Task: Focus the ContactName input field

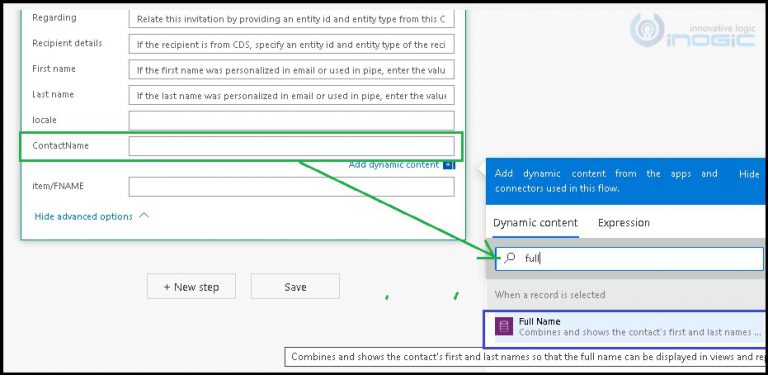Action: [x=291, y=146]
